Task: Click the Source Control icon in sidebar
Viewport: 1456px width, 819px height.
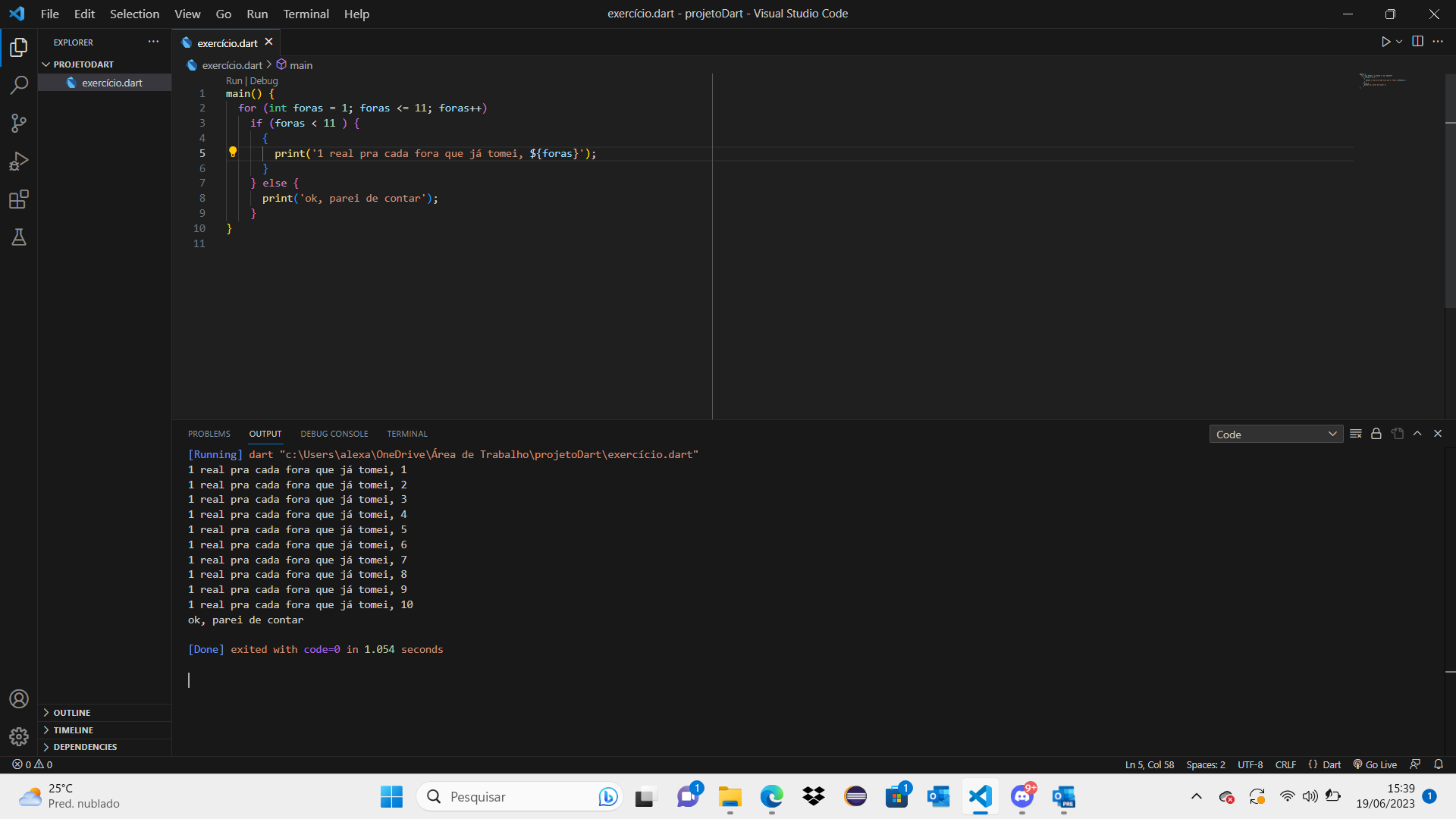Action: tap(18, 123)
